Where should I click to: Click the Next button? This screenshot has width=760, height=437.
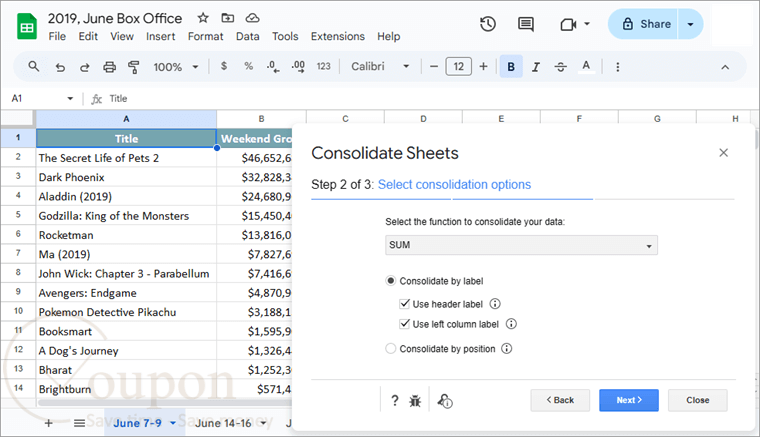click(629, 400)
